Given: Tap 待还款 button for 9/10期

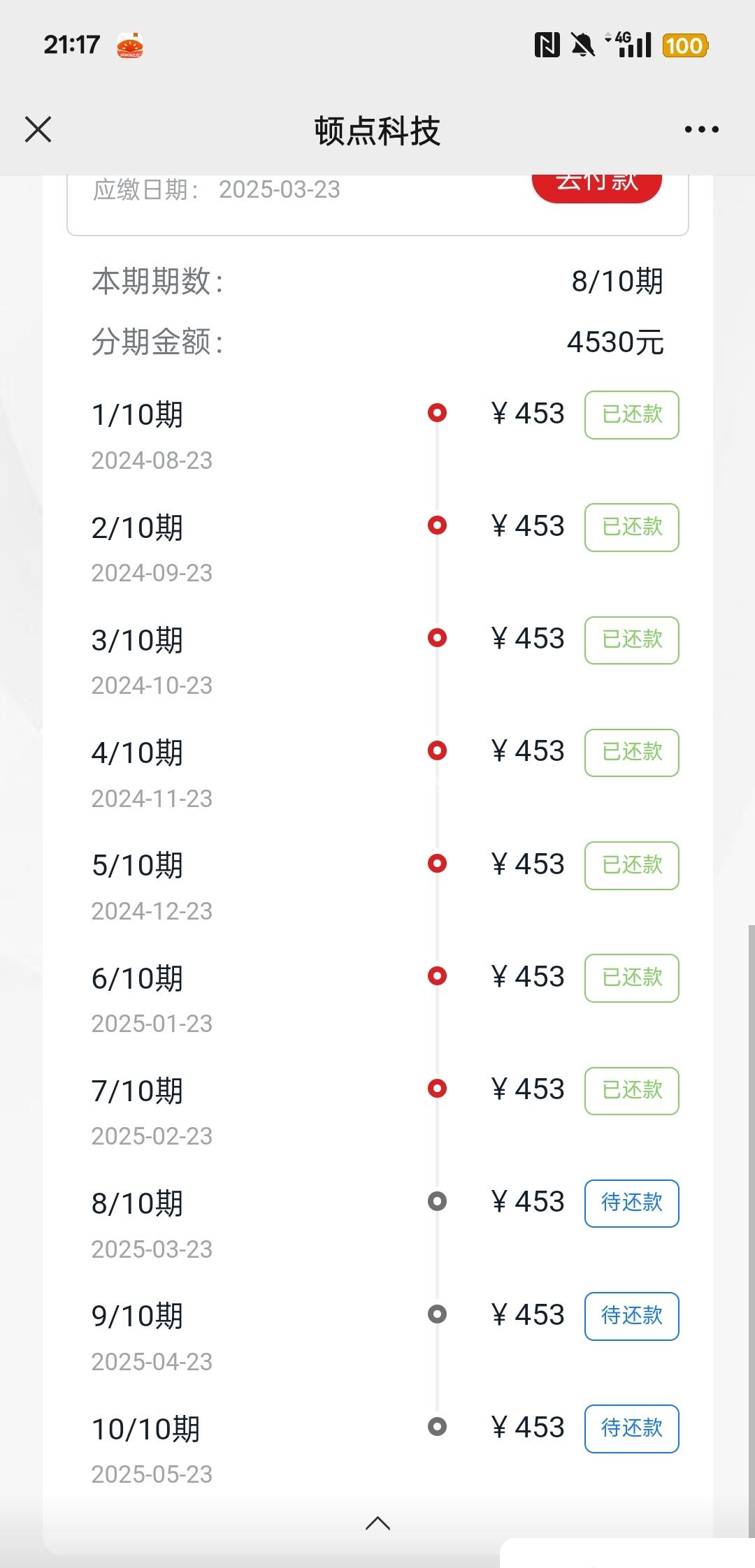Looking at the screenshot, I should 631,1316.
